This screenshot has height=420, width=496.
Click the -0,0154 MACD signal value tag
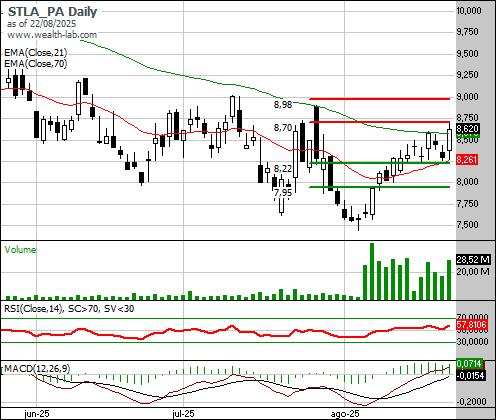[x=470, y=376]
